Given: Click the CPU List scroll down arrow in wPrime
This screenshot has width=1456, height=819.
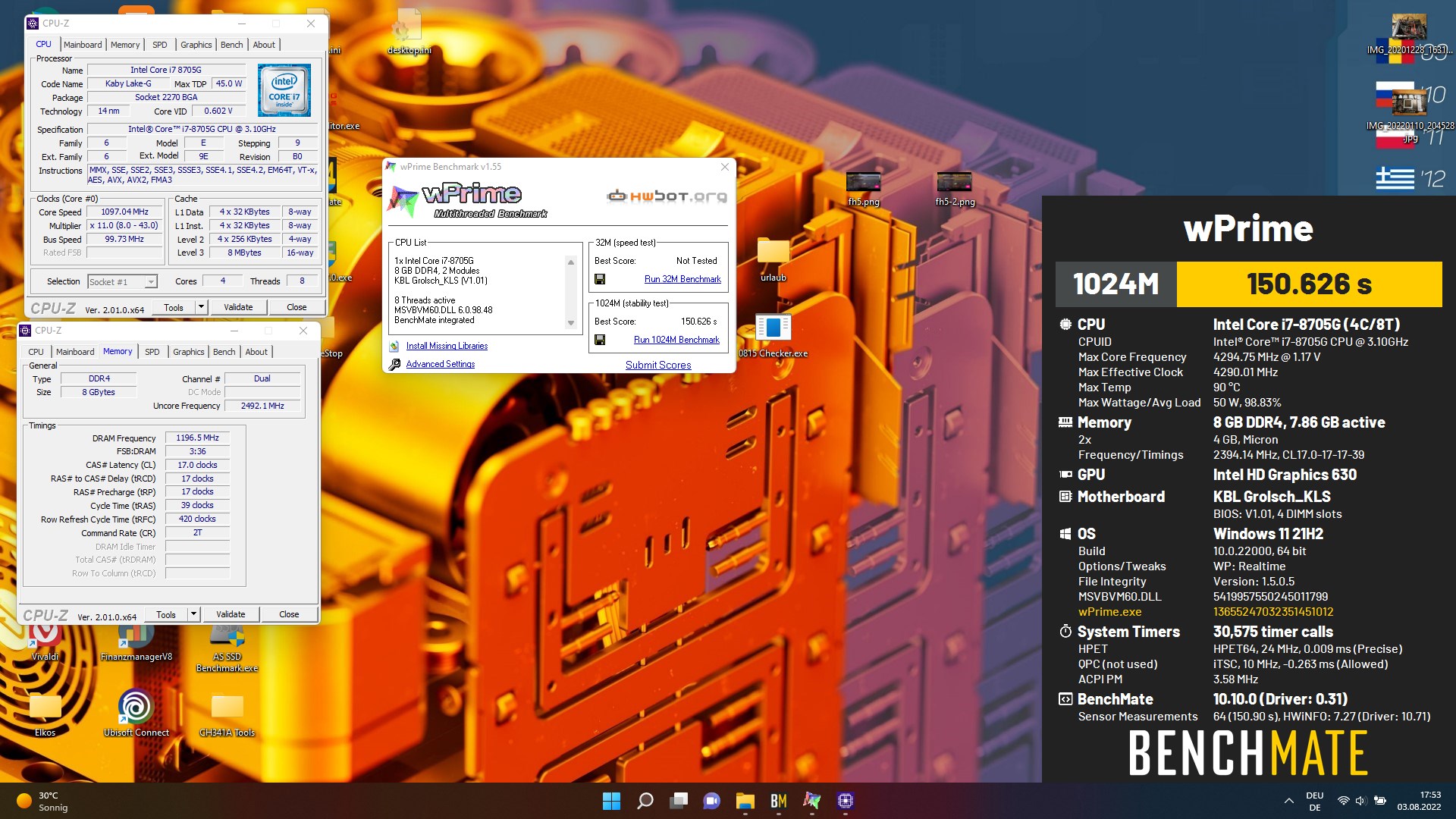Looking at the screenshot, I should [x=571, y=323].
